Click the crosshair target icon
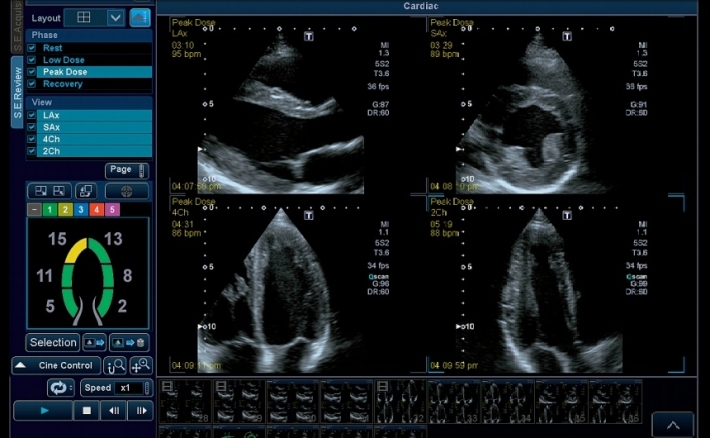Viewport: 710px width, 438px height. tap(127, 190)
